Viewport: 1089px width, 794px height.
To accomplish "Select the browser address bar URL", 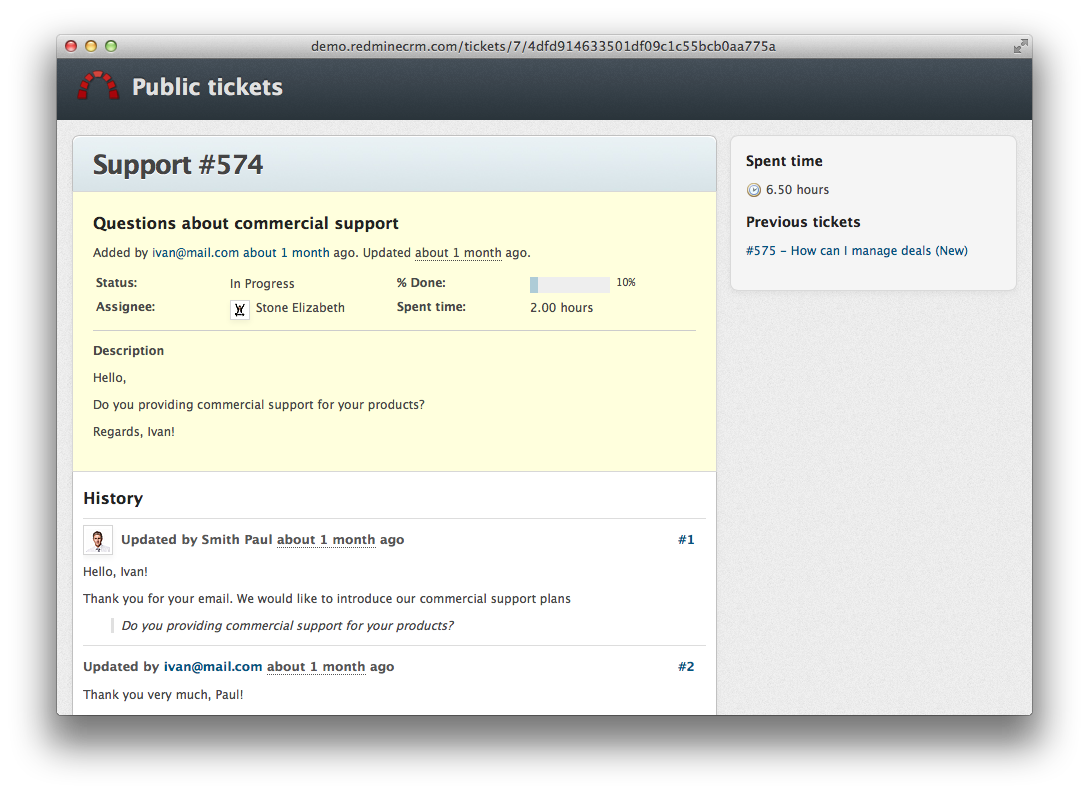I will [545, 46].
